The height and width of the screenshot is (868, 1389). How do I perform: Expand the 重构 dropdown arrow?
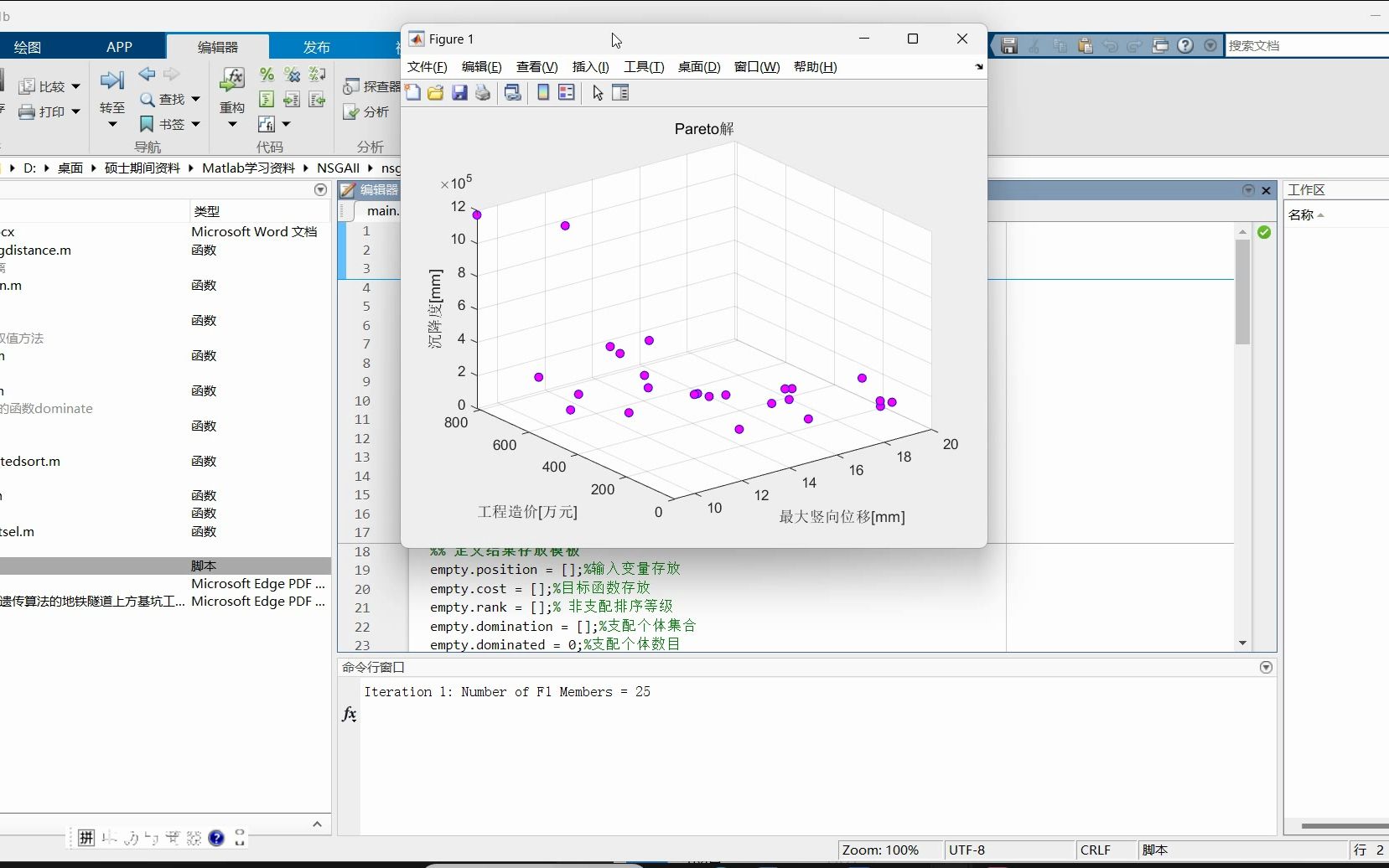(232, 125)
